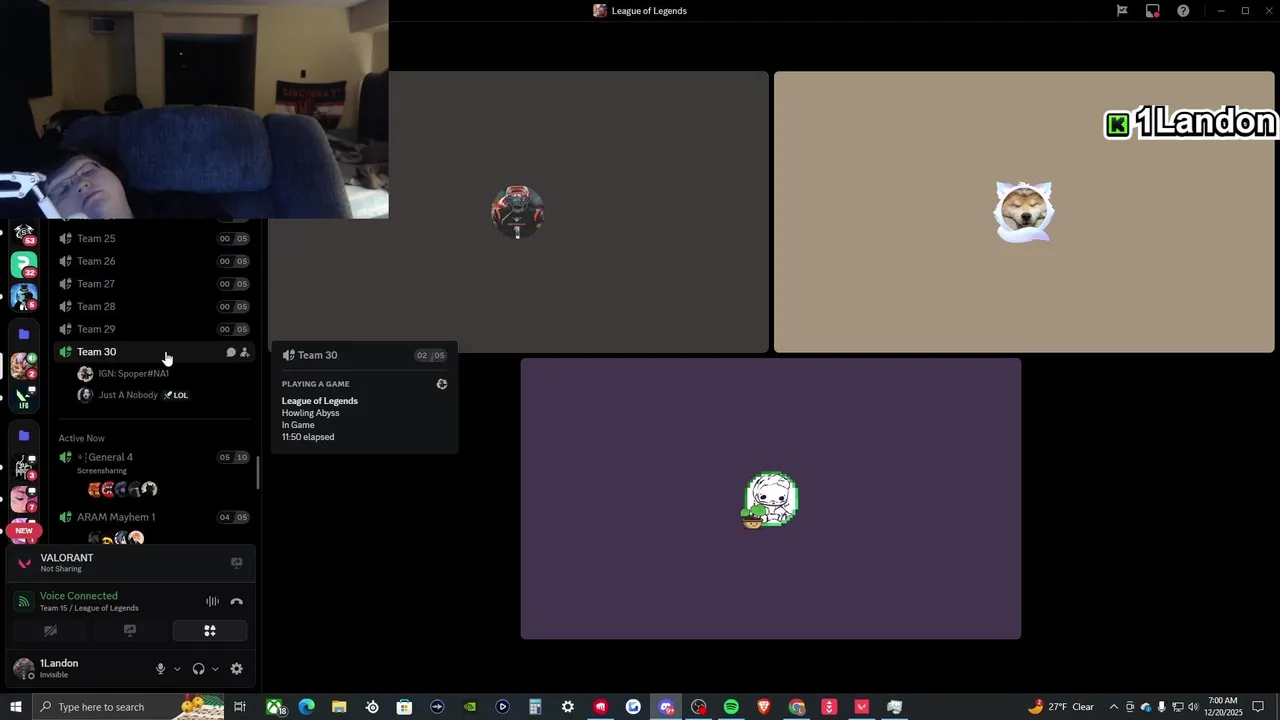Mute the microphone
The image size is (1280, 720).
tap(160, 669)
